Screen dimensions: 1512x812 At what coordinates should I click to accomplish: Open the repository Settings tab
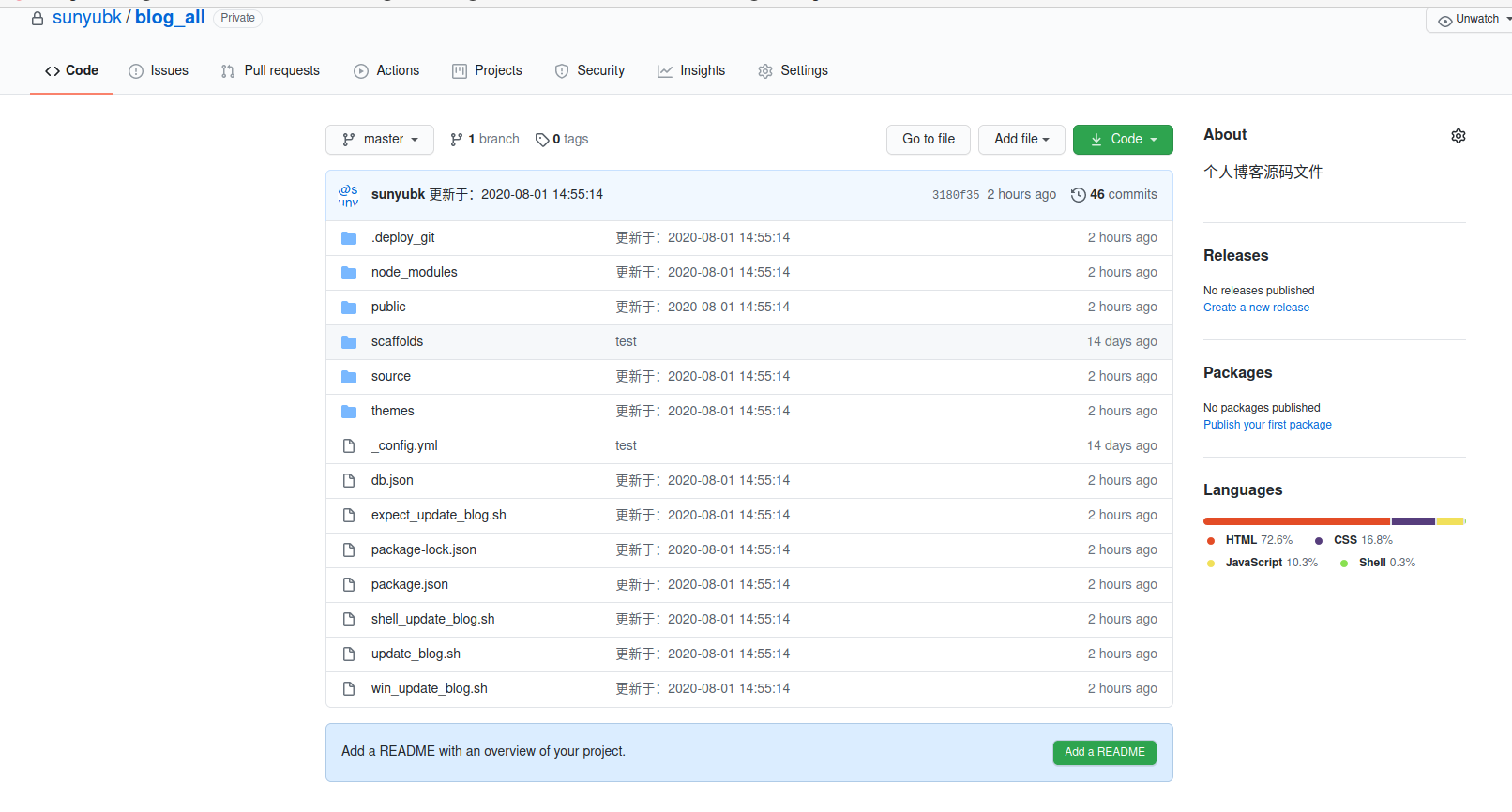pos(794,71)
